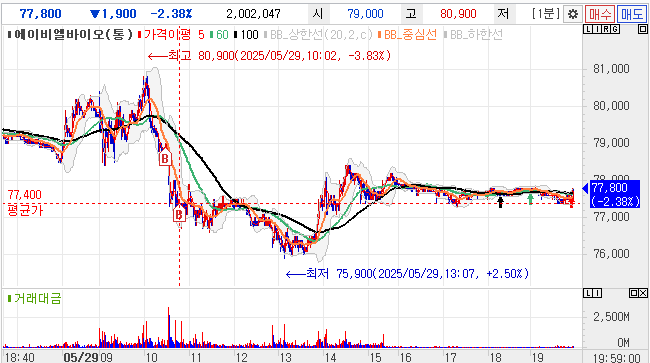Click the R icon in the price chart pane
This screenshot has height=363, width=650.
coord(606,29)
